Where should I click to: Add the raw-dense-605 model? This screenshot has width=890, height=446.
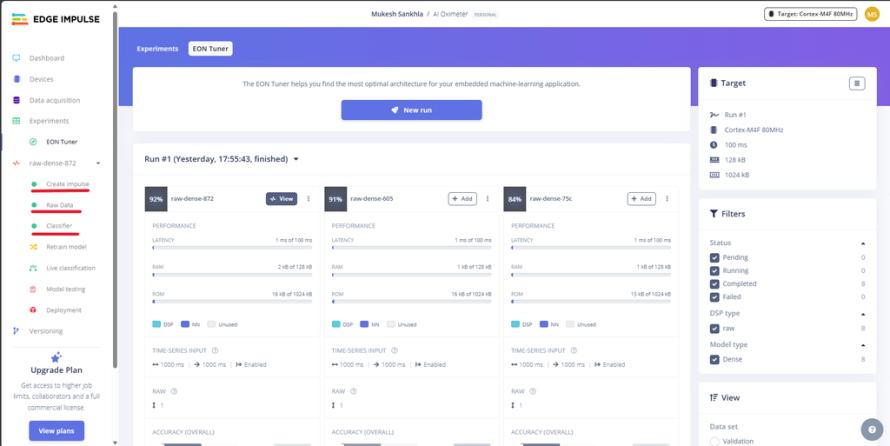pos(463,199)
